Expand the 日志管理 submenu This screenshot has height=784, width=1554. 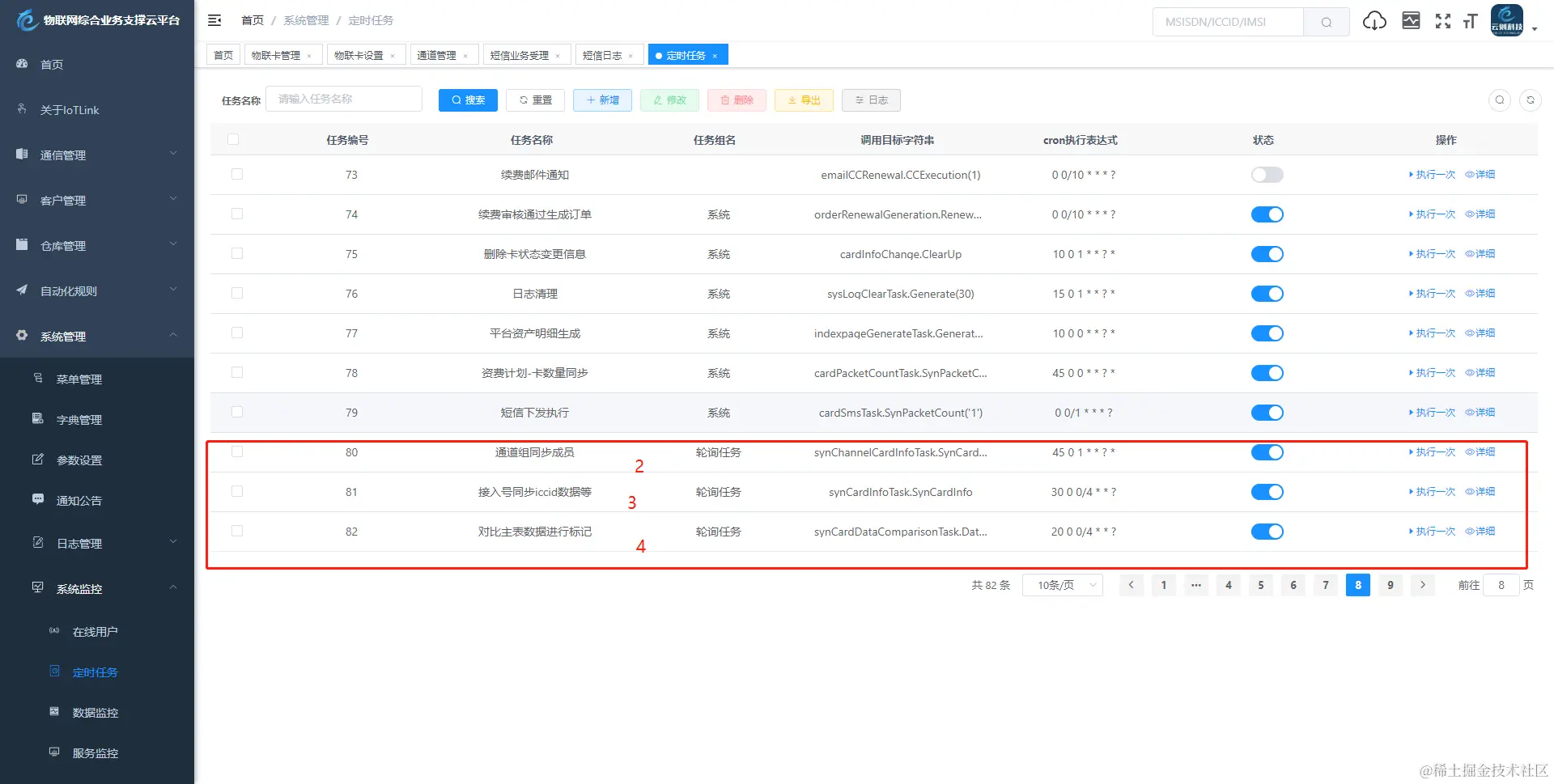click(x=97, y=543)
